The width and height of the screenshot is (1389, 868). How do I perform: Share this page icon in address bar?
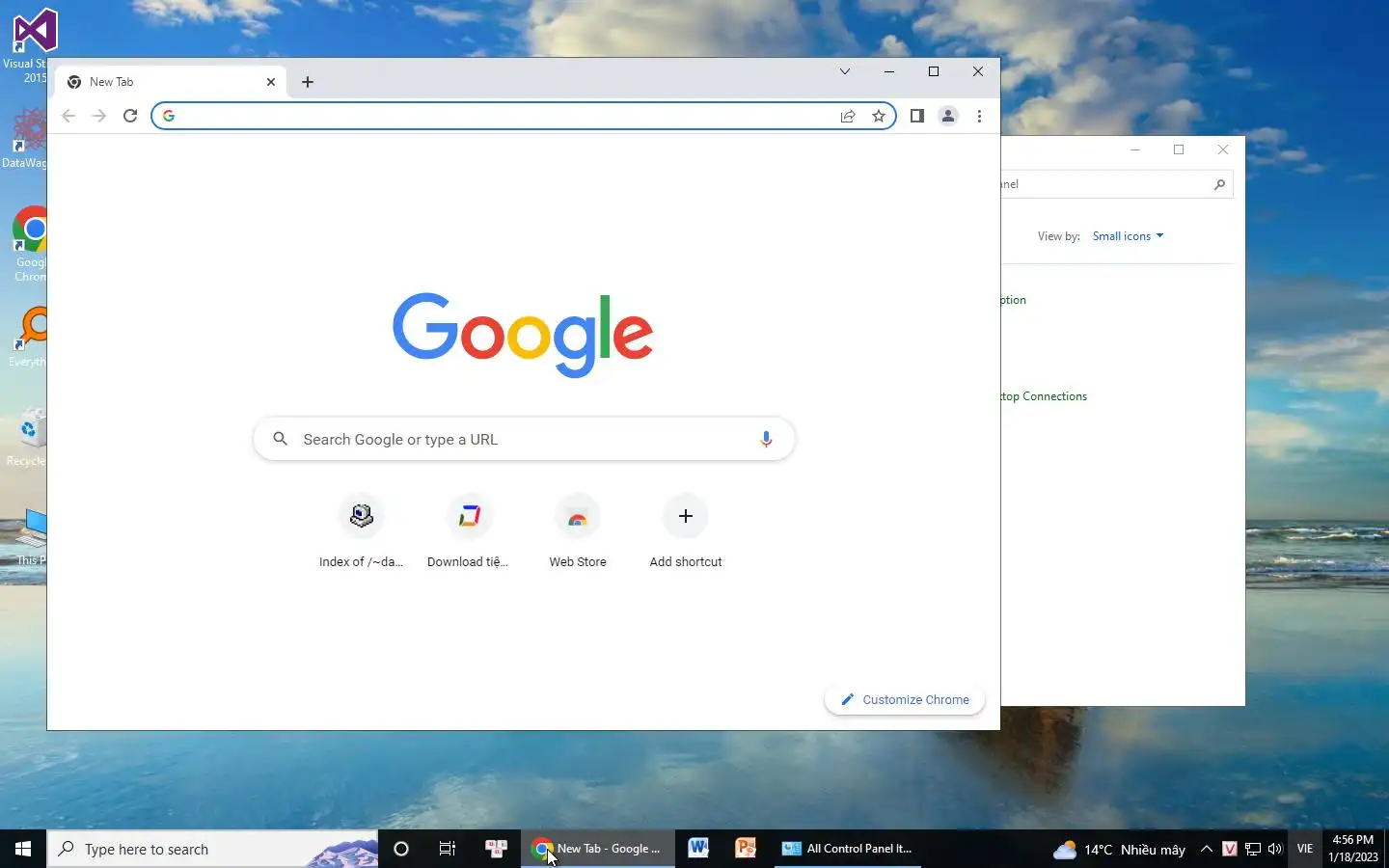pyautogui.click(x=848, y=116)
